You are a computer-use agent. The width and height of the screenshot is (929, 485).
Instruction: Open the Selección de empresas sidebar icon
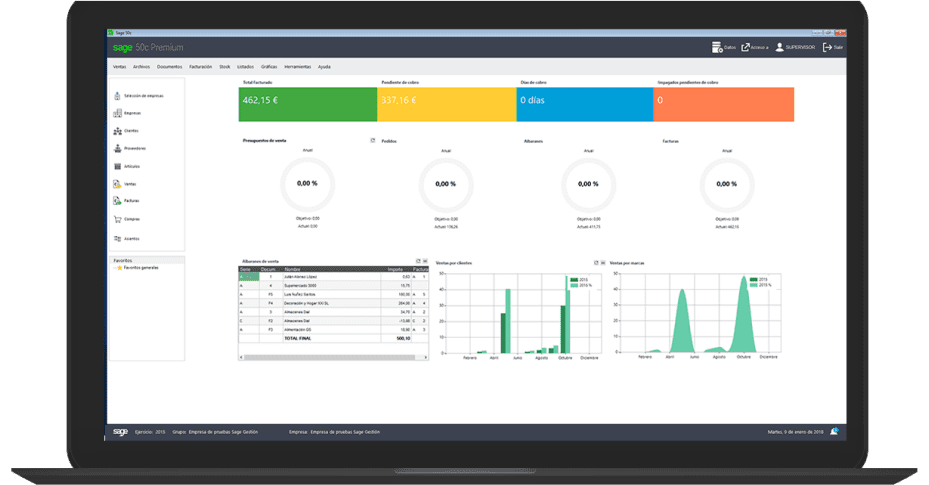click(x=118, y=96)
